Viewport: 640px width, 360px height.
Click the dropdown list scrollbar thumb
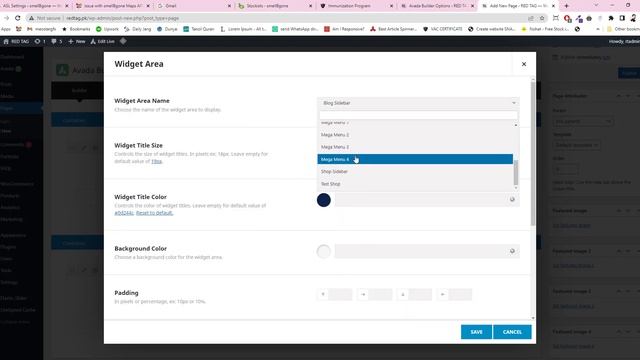516,172
